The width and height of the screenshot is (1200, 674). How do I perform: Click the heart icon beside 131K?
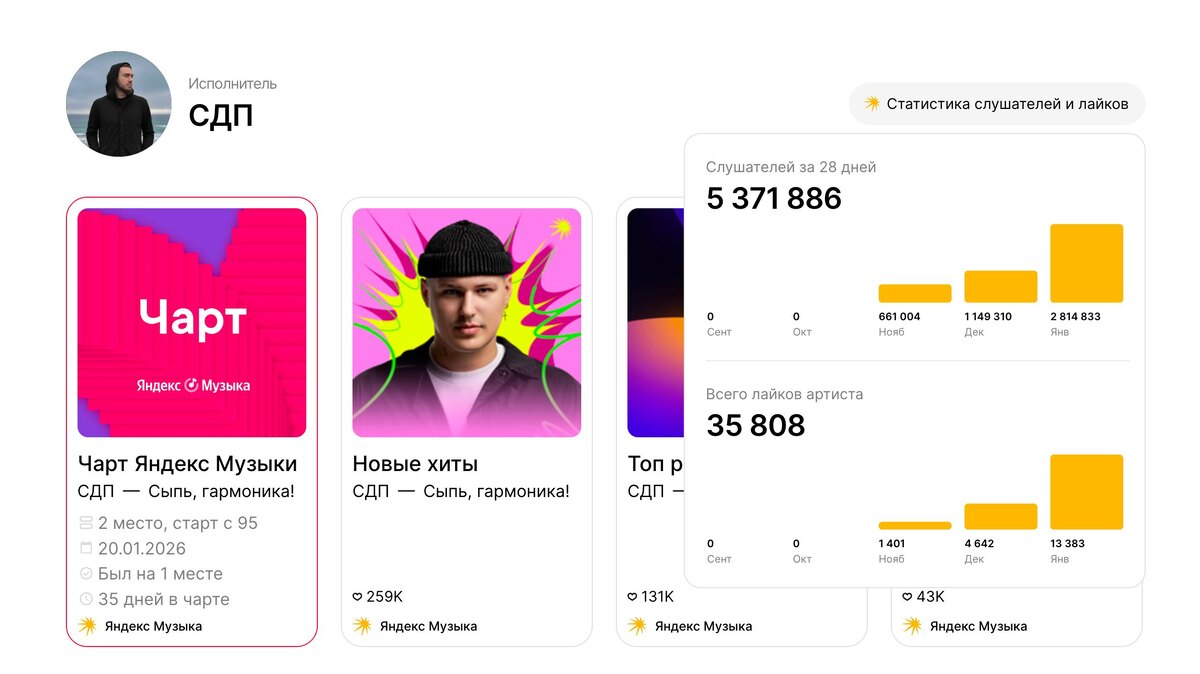[x=632, y=597]
